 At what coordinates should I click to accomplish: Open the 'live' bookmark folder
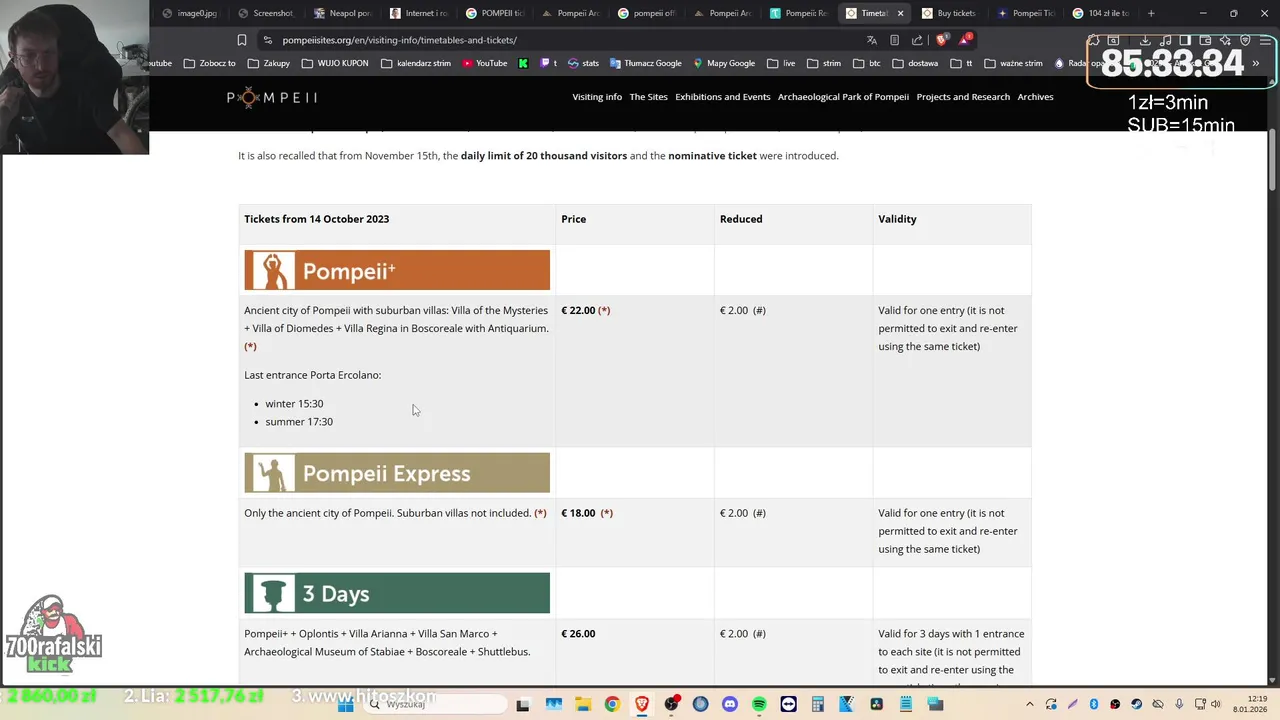(782, 63)
